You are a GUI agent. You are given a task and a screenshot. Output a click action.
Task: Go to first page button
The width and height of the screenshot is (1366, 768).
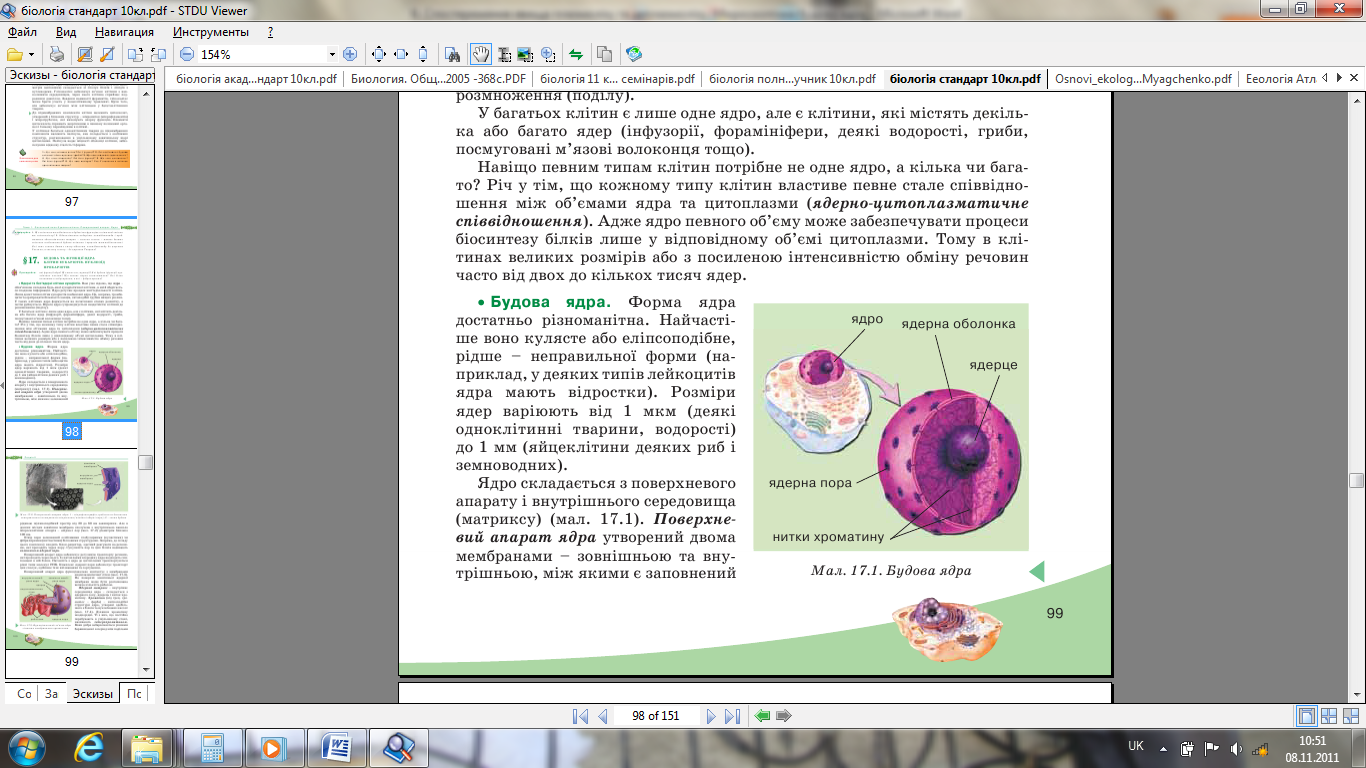click(581, 716)
